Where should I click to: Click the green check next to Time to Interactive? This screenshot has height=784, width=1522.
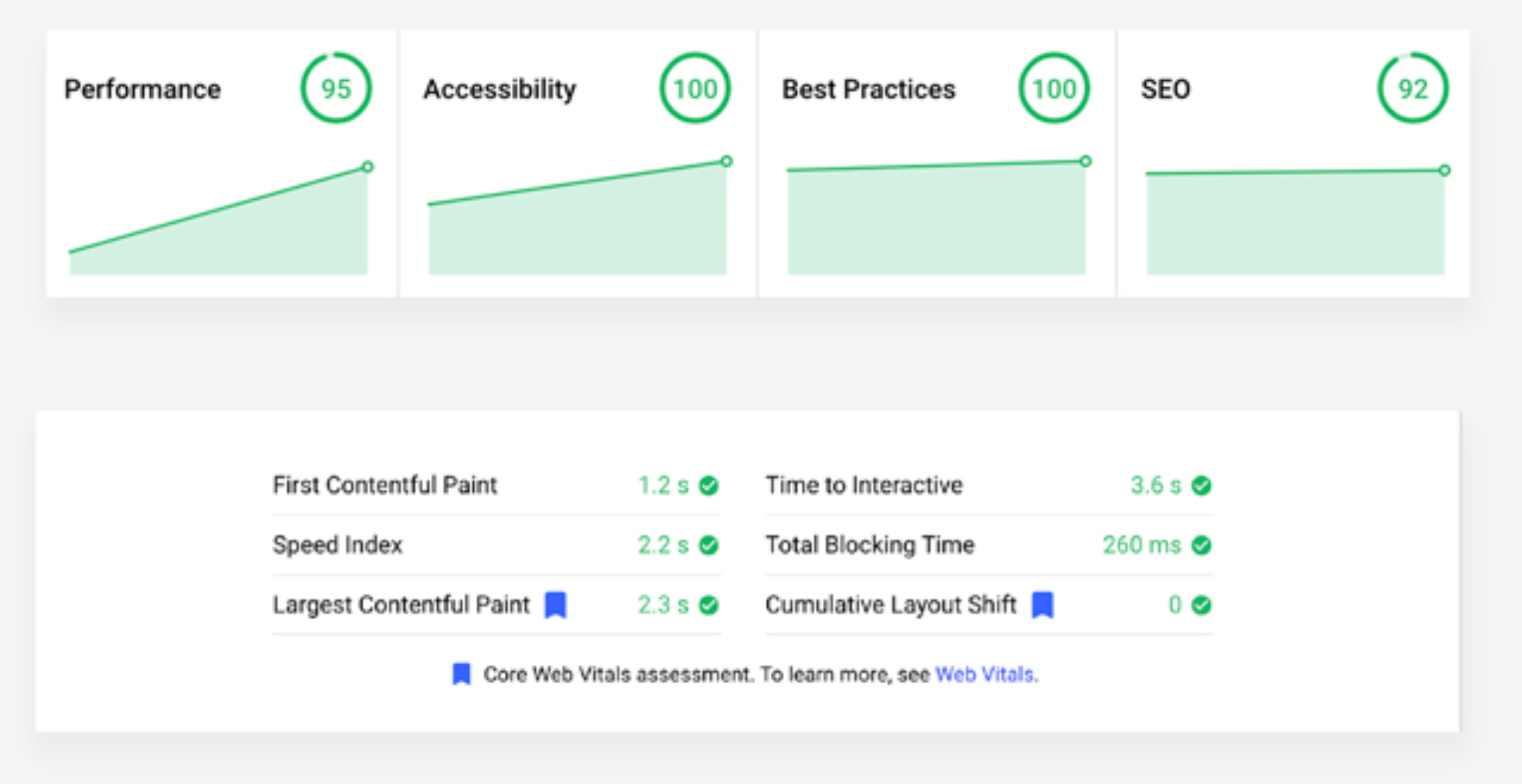click(1201, 485)
